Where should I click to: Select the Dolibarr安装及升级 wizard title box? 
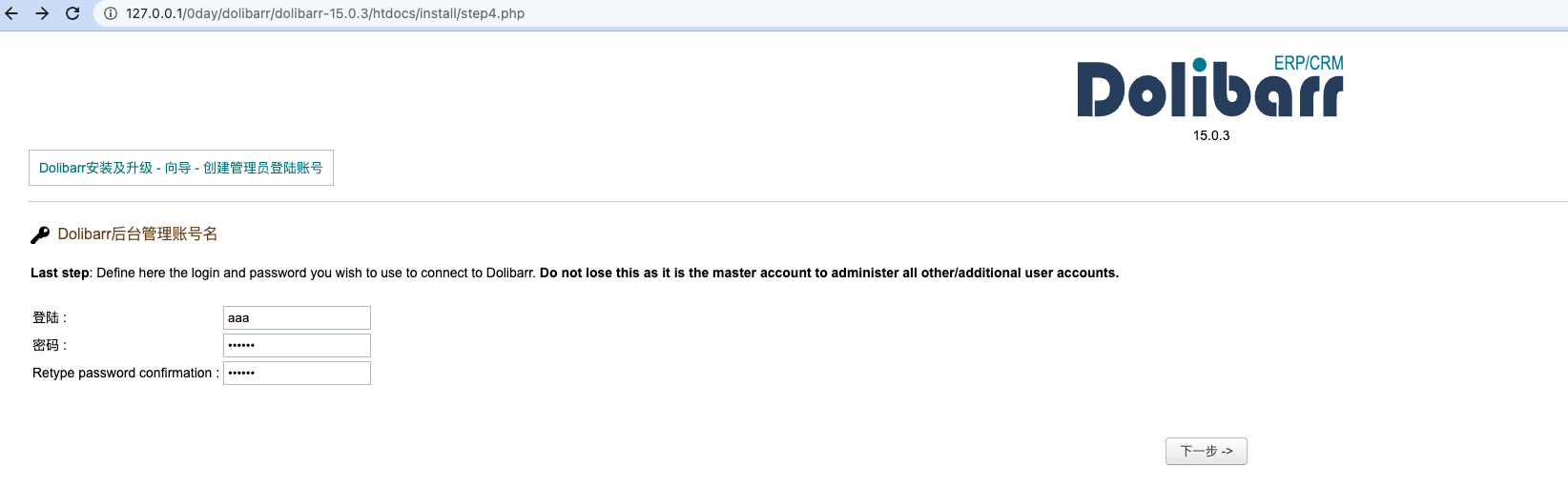(181, 168)
